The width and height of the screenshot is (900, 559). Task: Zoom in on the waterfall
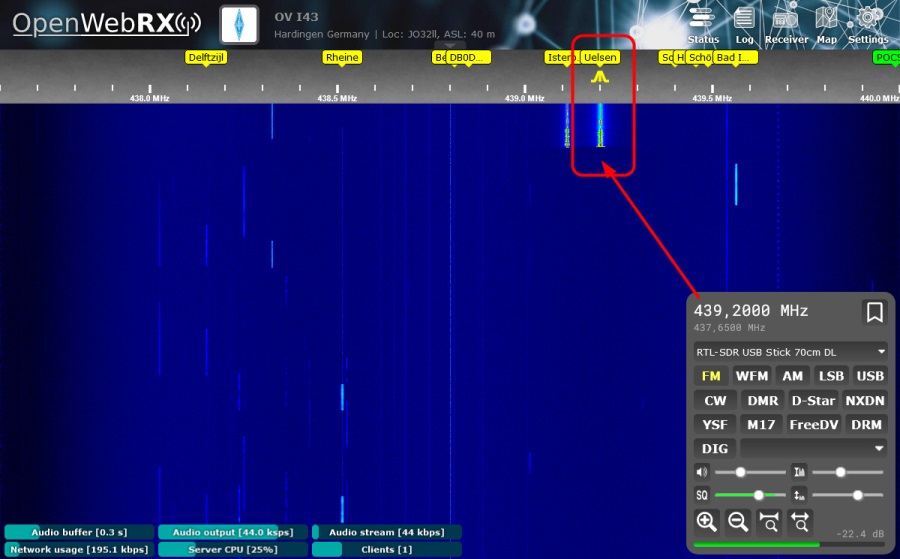pyautogui.click(x=706, y=521)
